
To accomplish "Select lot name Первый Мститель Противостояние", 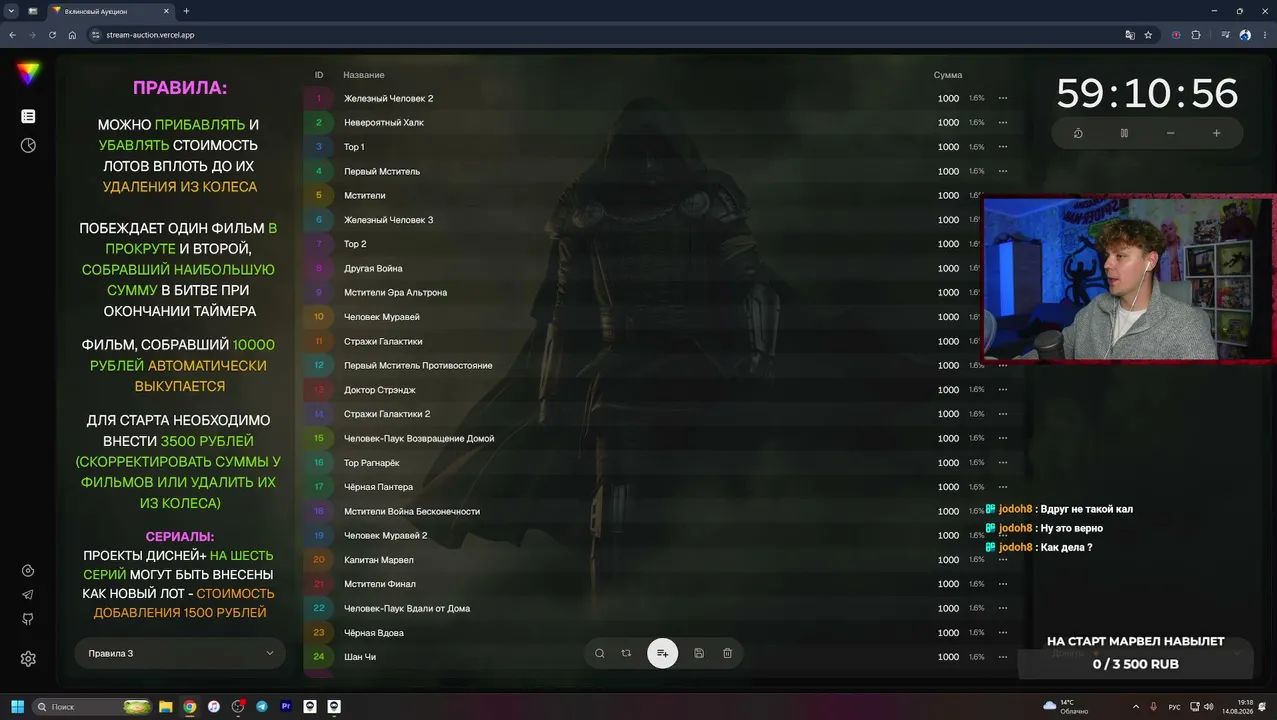I will (418, 366).
